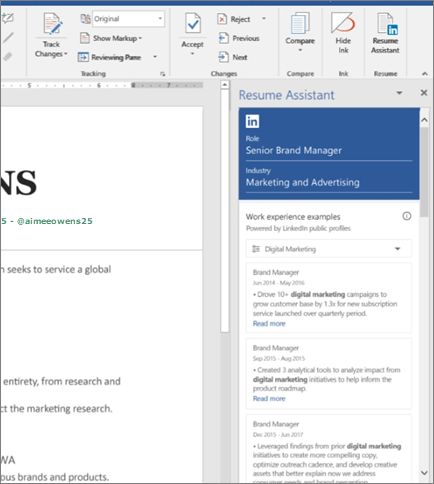This screenshot has width=434, height=484.
Task: Click the Compare documents icon
Action: pos(300,23)
